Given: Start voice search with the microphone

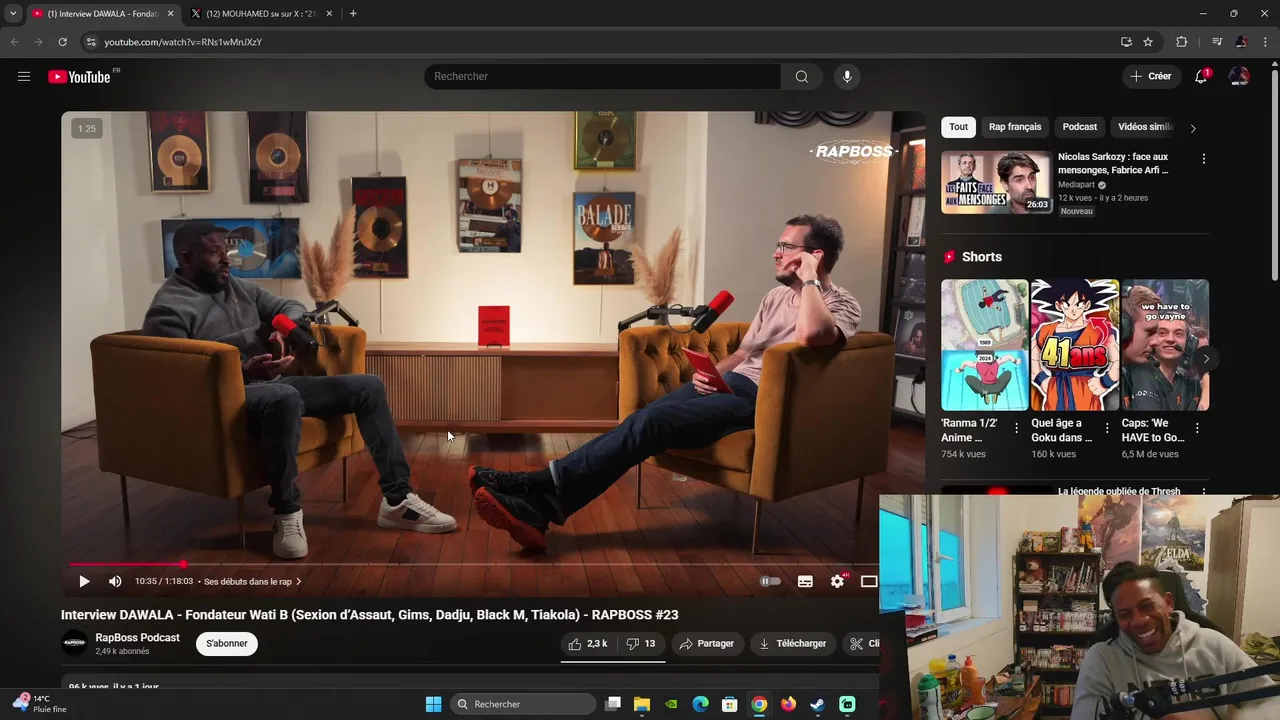Looking at the screenshot, I should coord(847,76).
